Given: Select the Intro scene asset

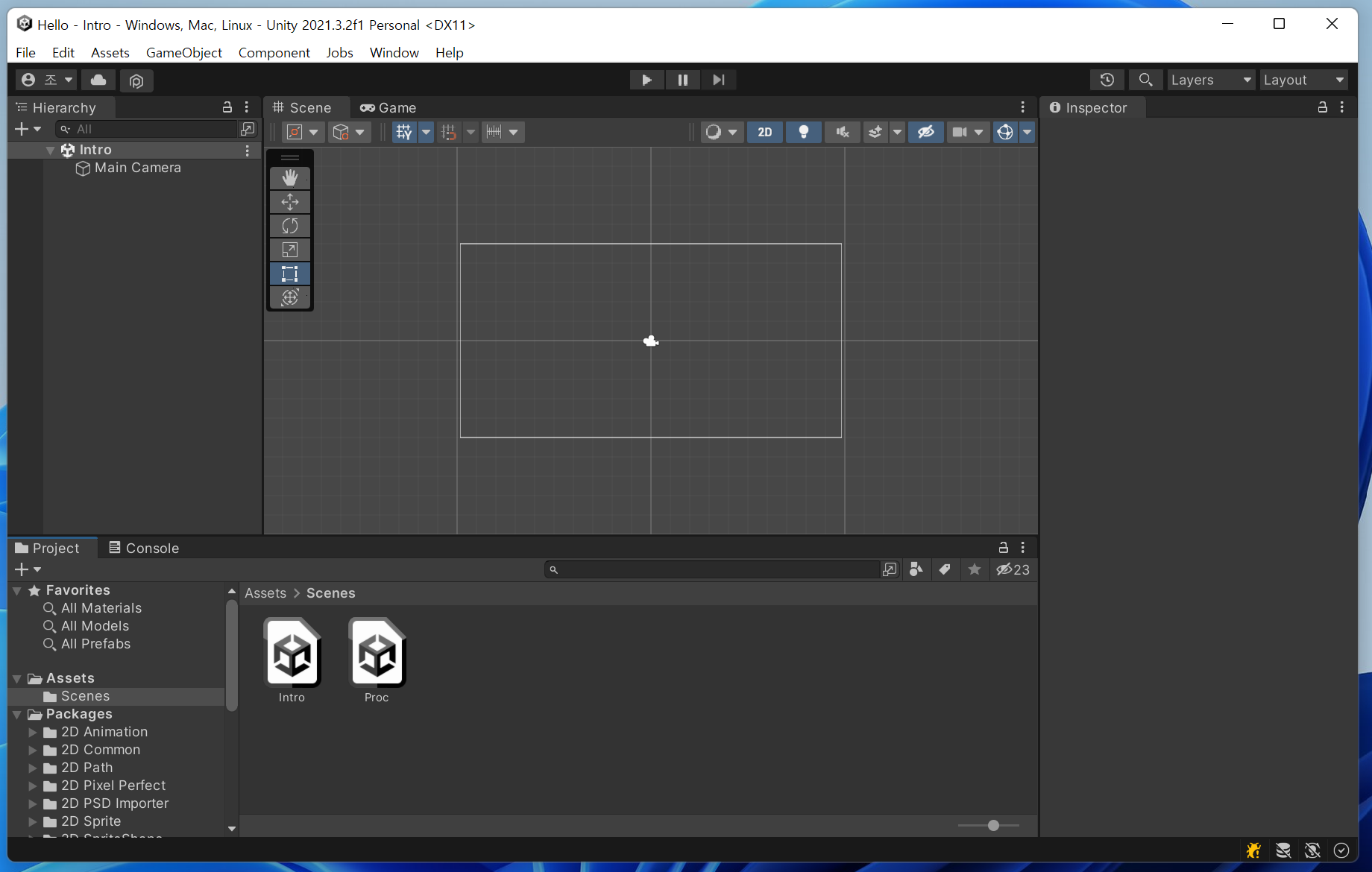Looking at the screenshot, I should tap(292, 660).
